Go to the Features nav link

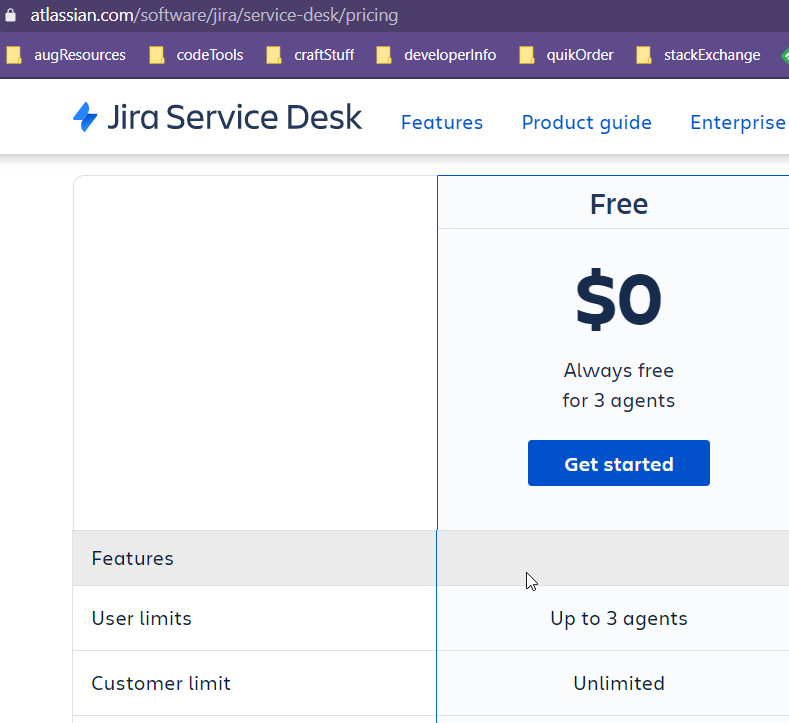[442, 122]
